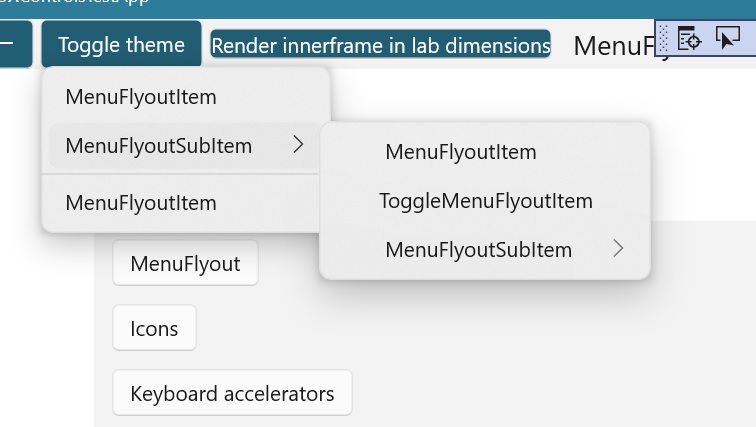Toggle the app theme
The image size is (756, 427).
(121, 45)
